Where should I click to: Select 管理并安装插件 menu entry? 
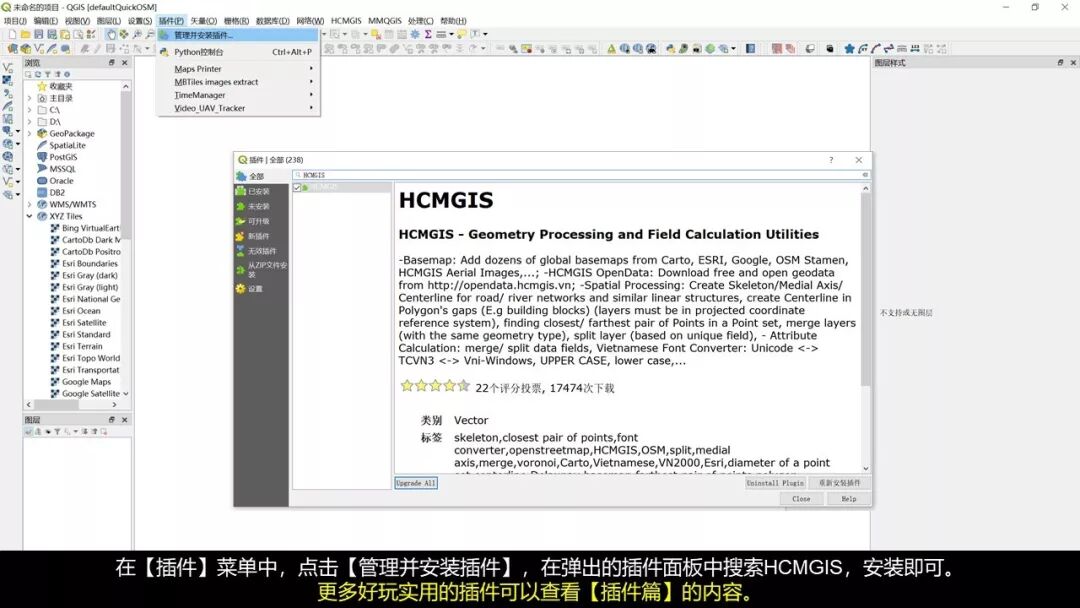point(238,35)
